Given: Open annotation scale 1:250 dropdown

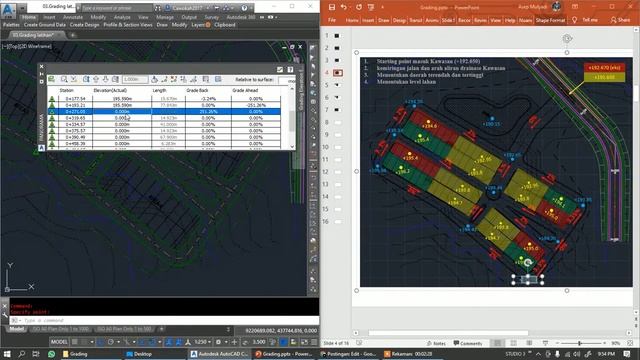Looking at the screenshot, I should click(202, 342).
